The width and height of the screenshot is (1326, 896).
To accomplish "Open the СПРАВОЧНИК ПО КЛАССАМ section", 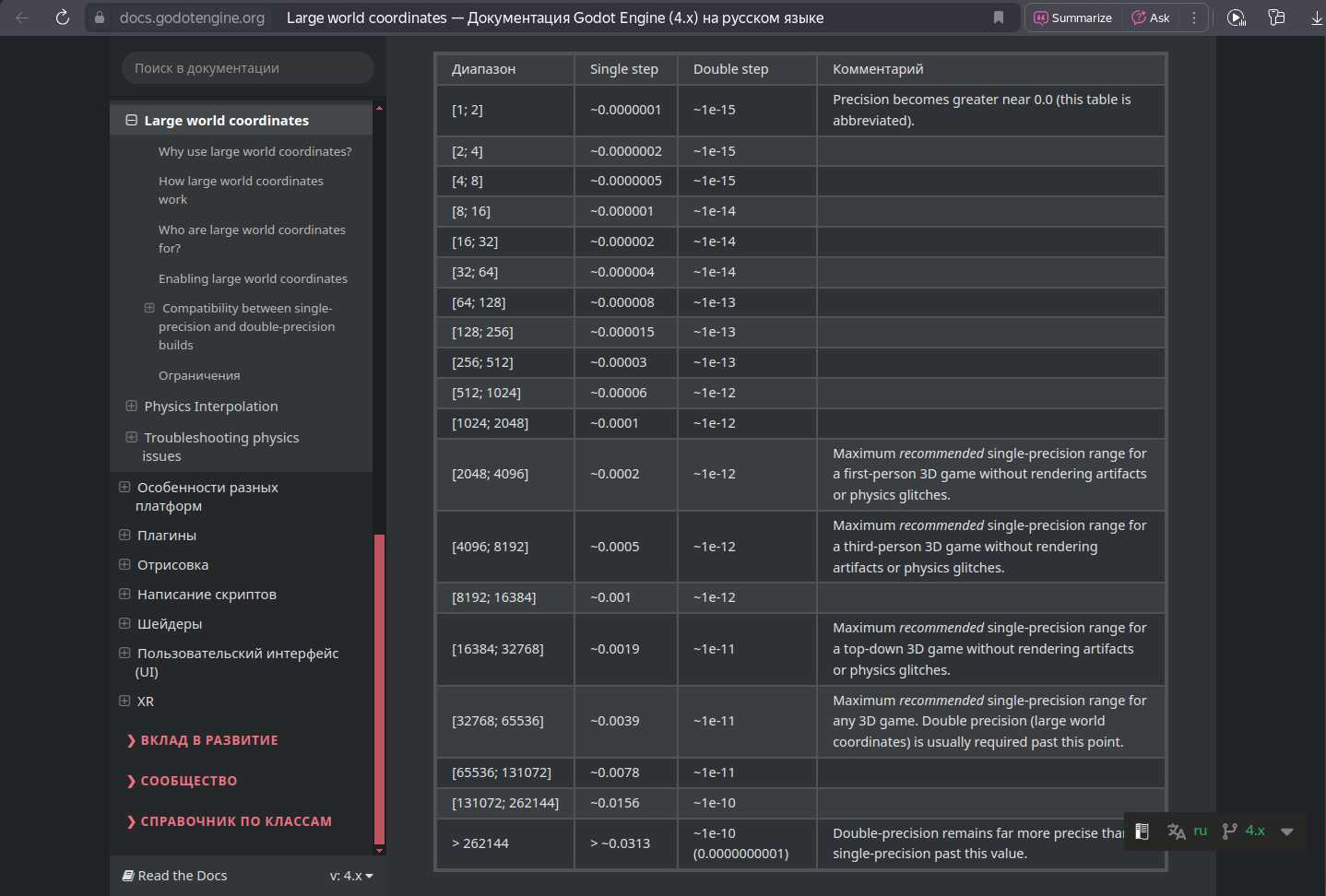I will click(235, 821).
